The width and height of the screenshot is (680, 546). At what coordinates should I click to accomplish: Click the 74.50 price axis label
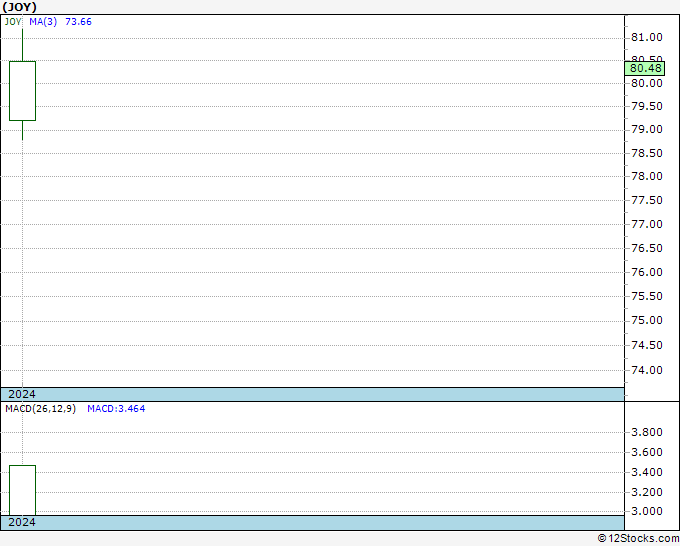(647, 345)
